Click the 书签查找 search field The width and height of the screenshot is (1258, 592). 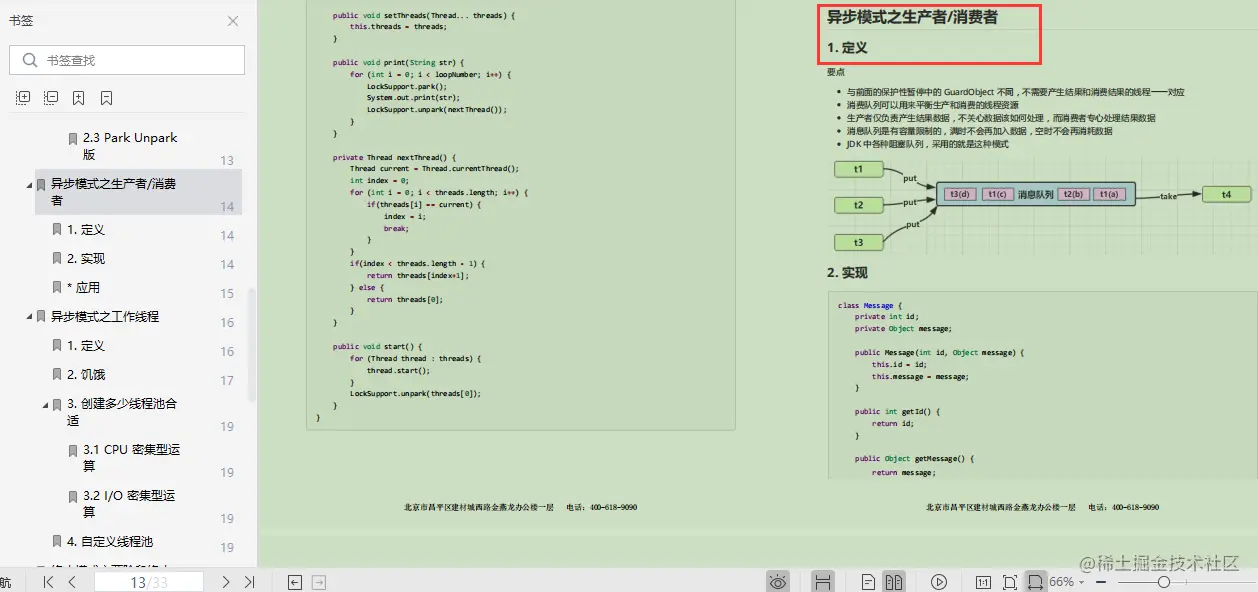[x=127, y=60]
